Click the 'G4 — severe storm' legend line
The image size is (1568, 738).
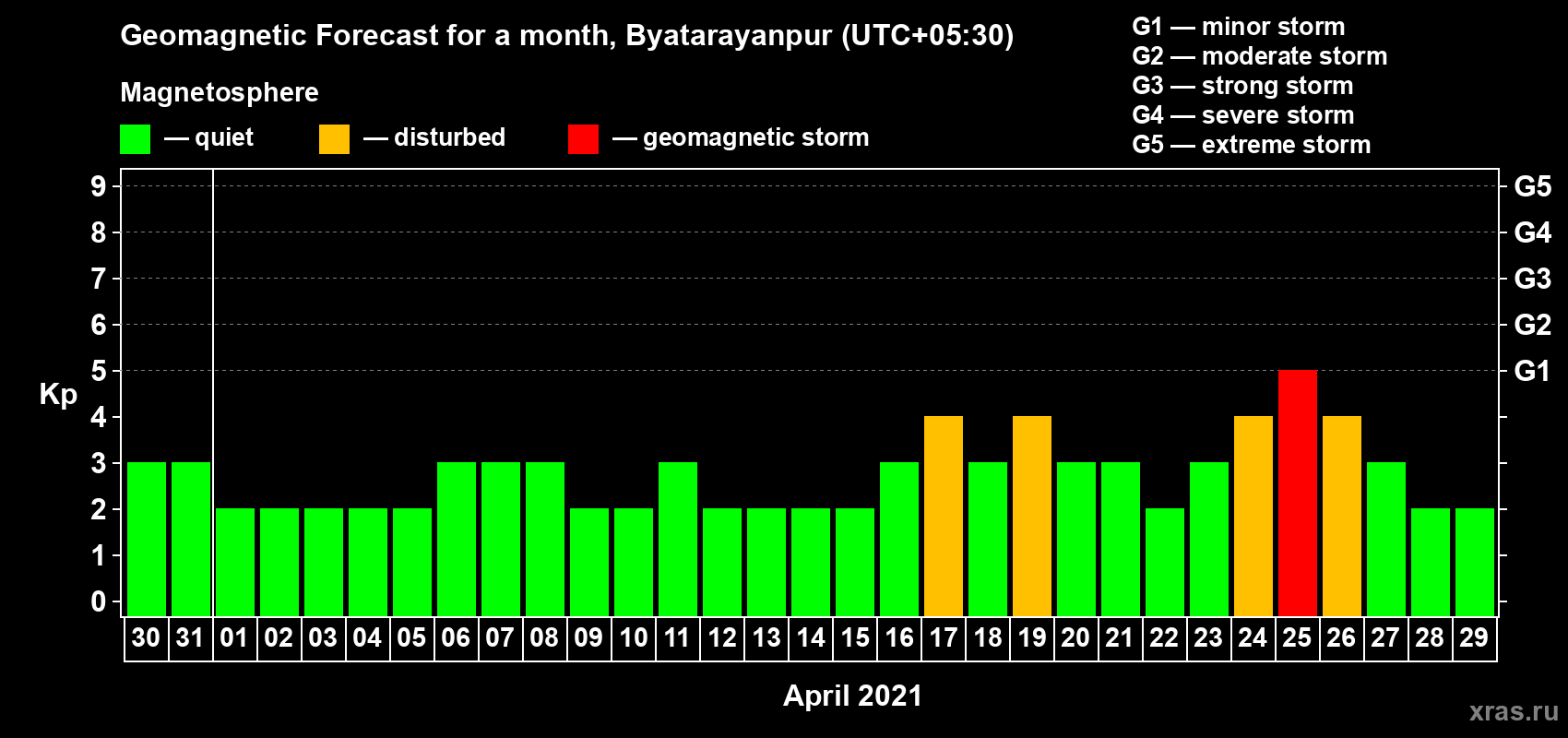tap(1243, 115)
